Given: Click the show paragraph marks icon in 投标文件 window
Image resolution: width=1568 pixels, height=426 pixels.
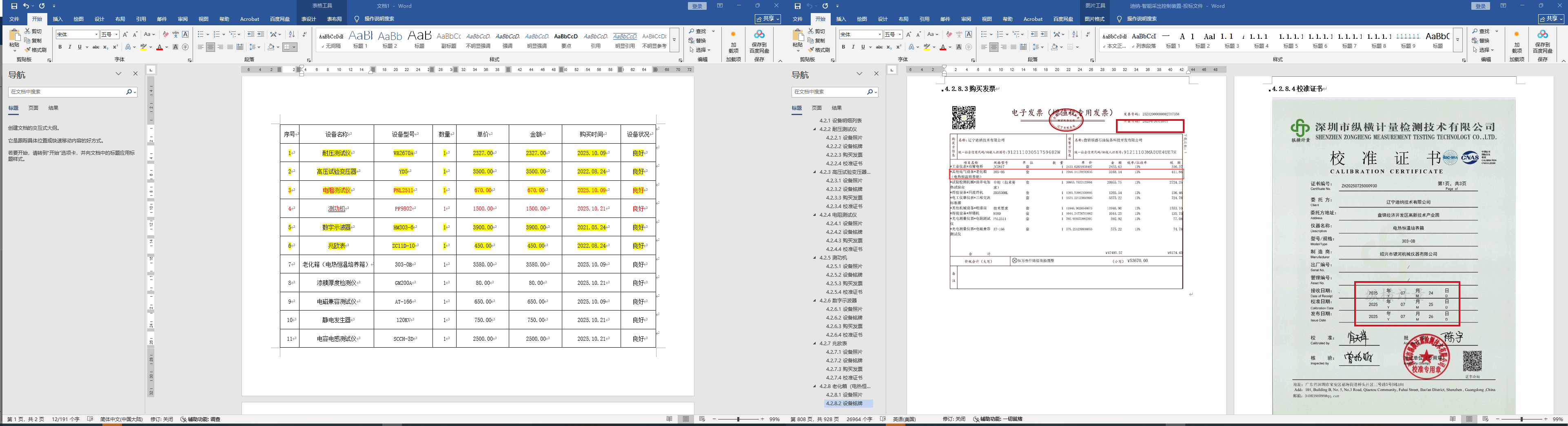Looking at the screenshot, I should [x=1088, y=35].
